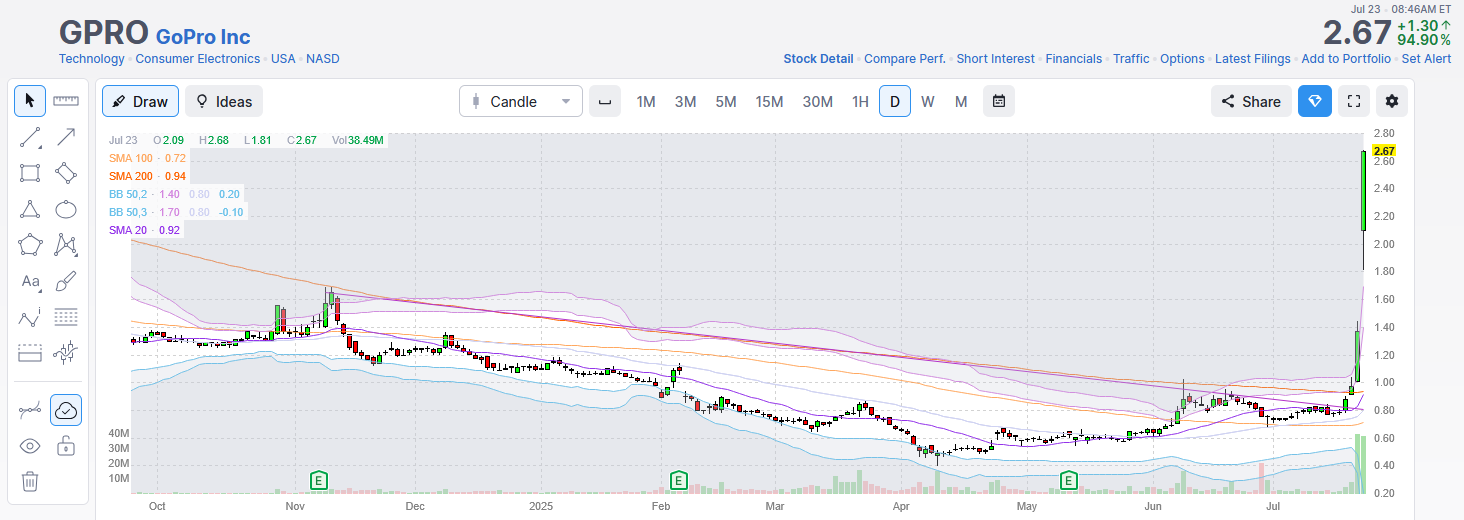Toggle cloud auto-save of drawings

pyautogui.click(x=66, y=410)
